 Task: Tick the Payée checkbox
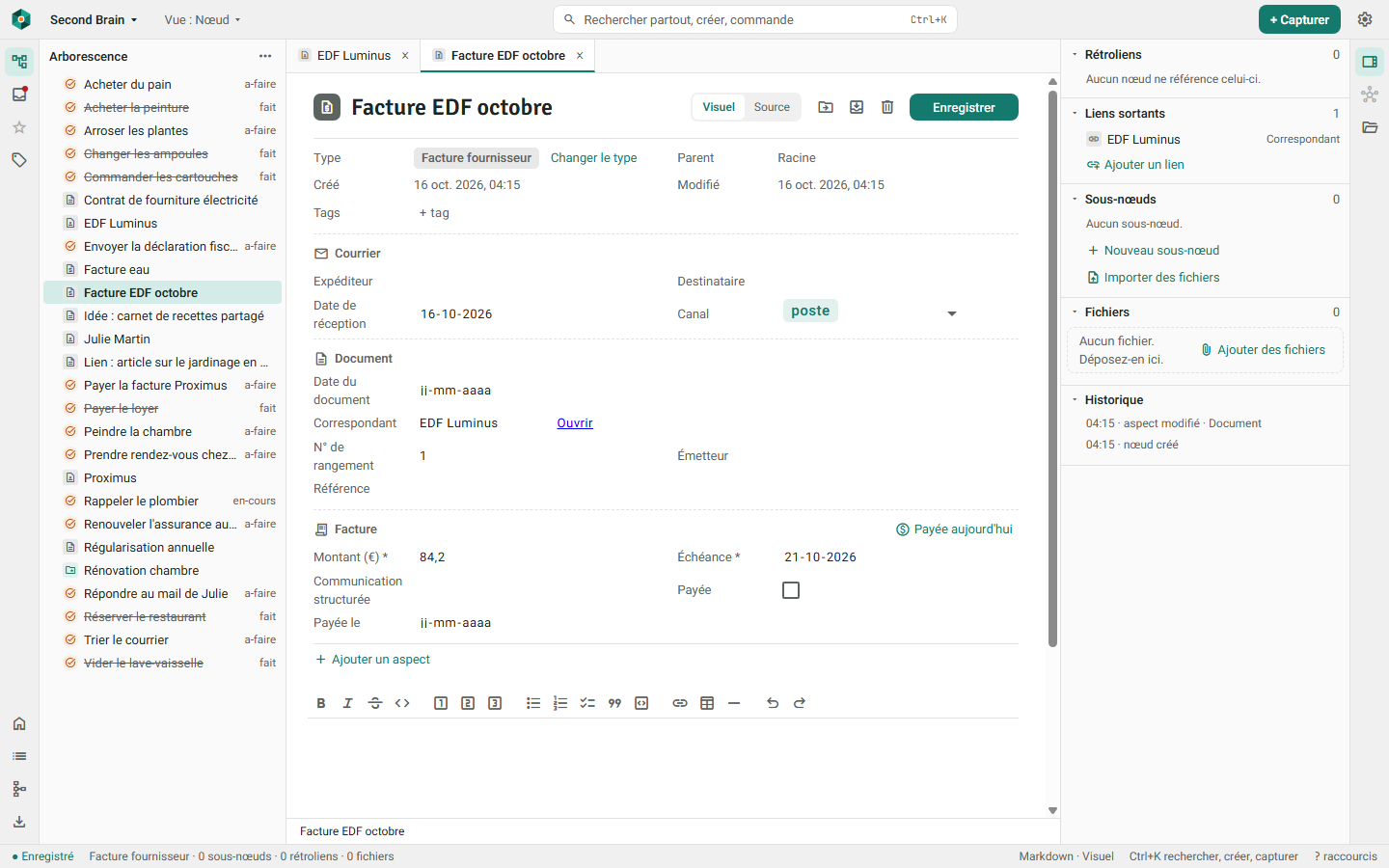coord(791,590)
